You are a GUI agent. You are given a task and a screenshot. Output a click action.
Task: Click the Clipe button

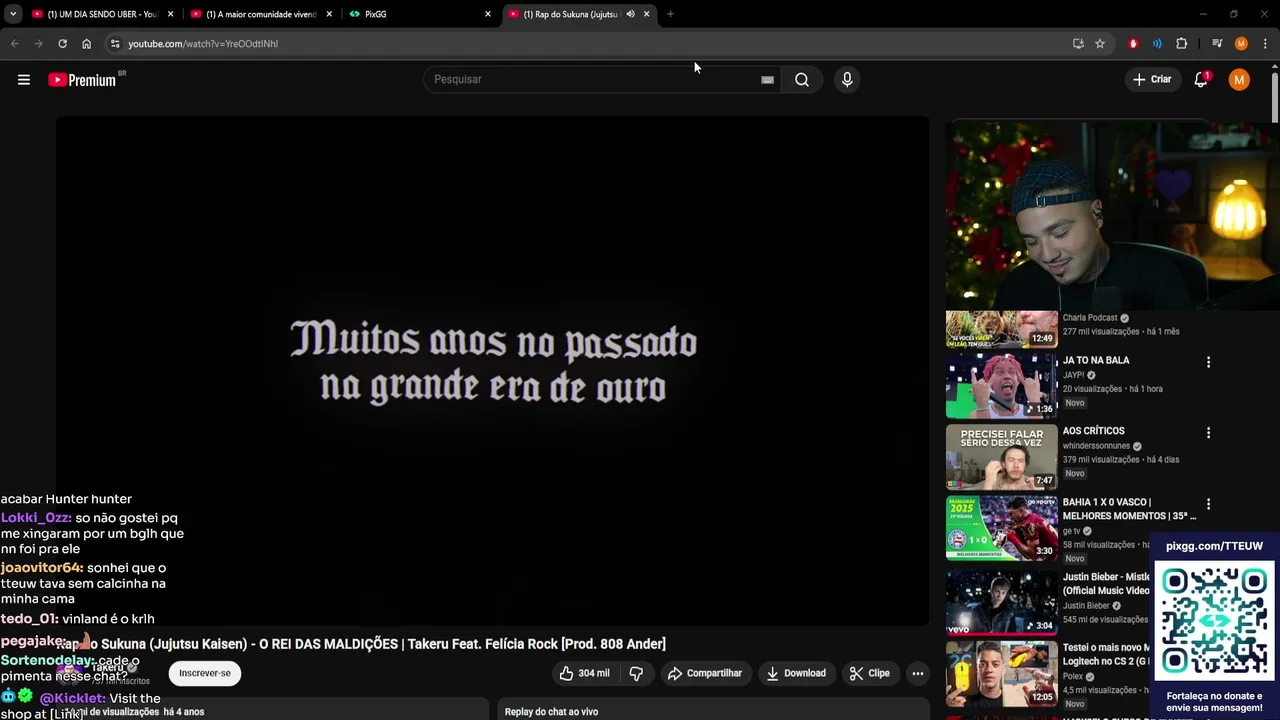(870, 674)
